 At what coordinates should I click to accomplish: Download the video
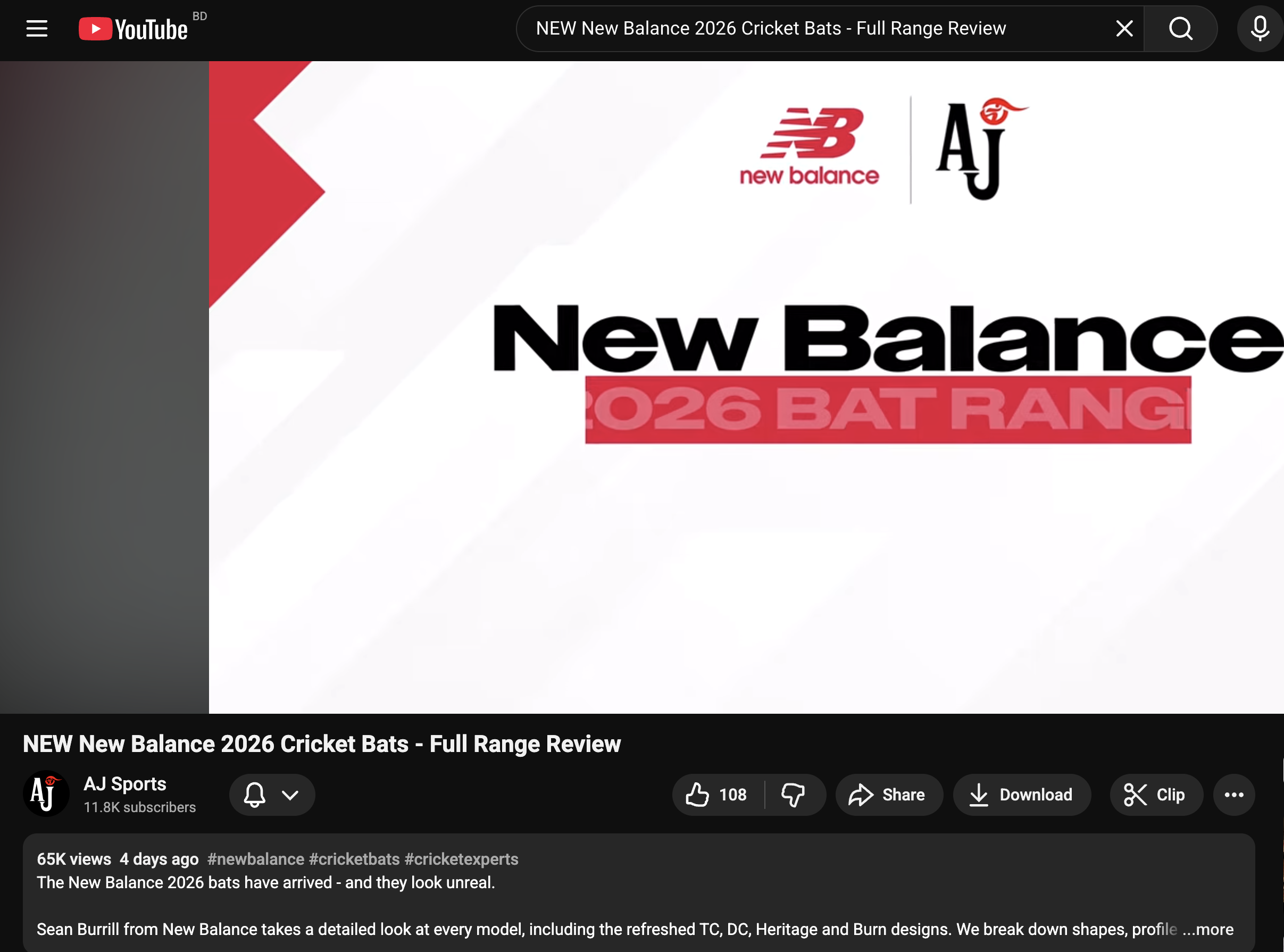click(1022, 795)
